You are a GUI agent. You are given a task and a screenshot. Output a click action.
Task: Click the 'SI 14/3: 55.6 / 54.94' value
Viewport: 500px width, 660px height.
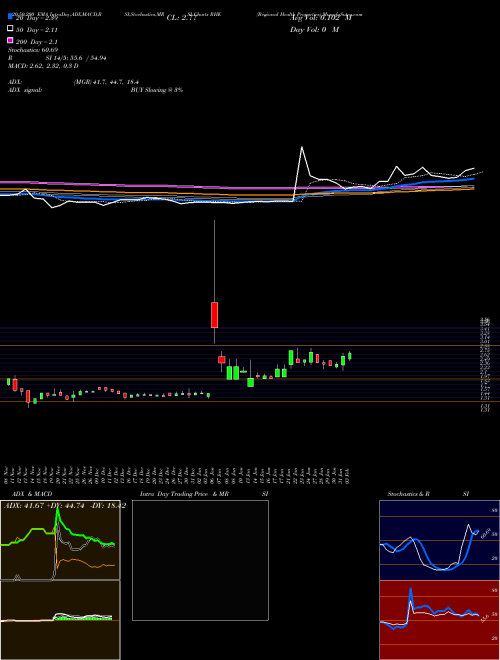[76, 58]
